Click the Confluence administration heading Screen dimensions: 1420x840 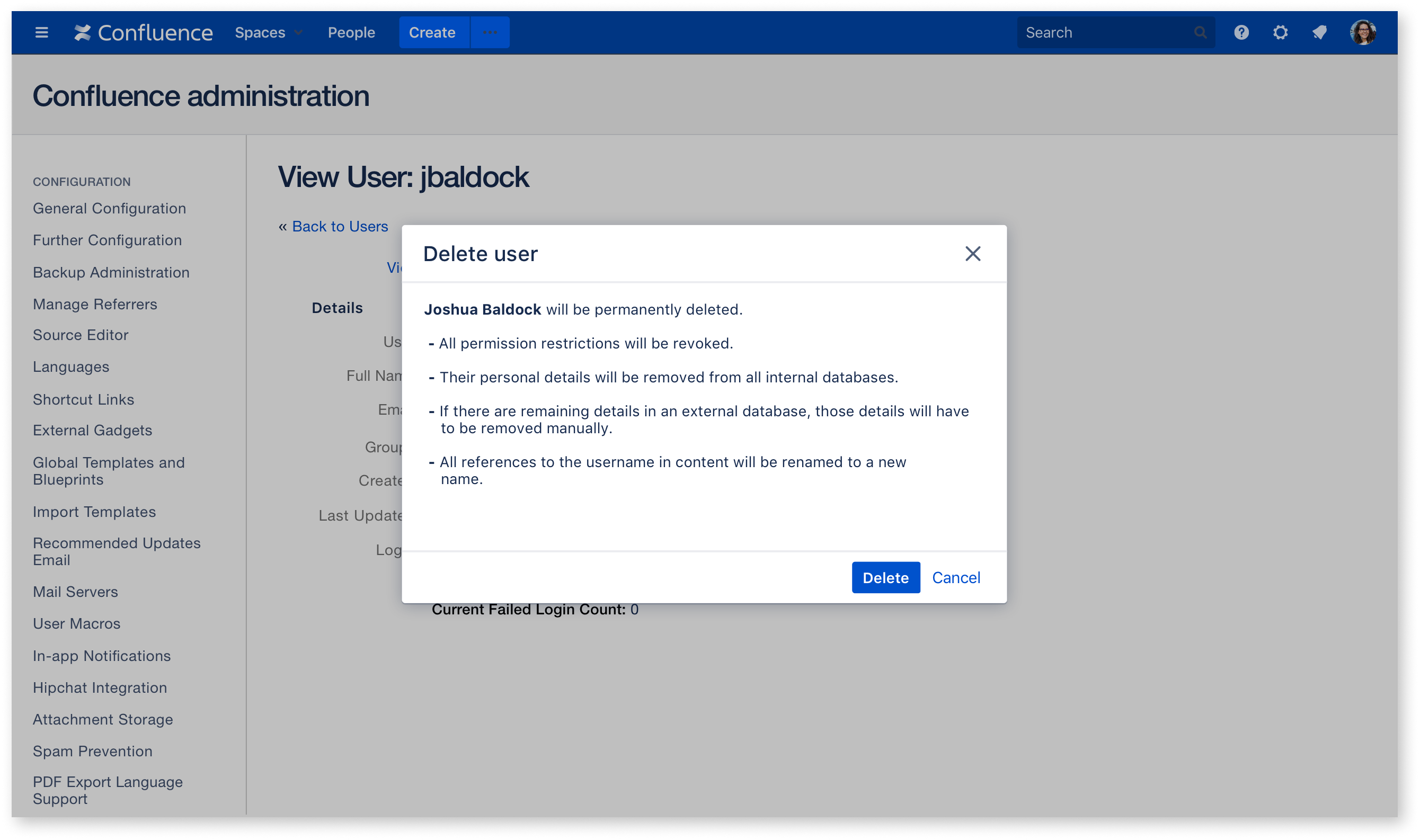200,95
